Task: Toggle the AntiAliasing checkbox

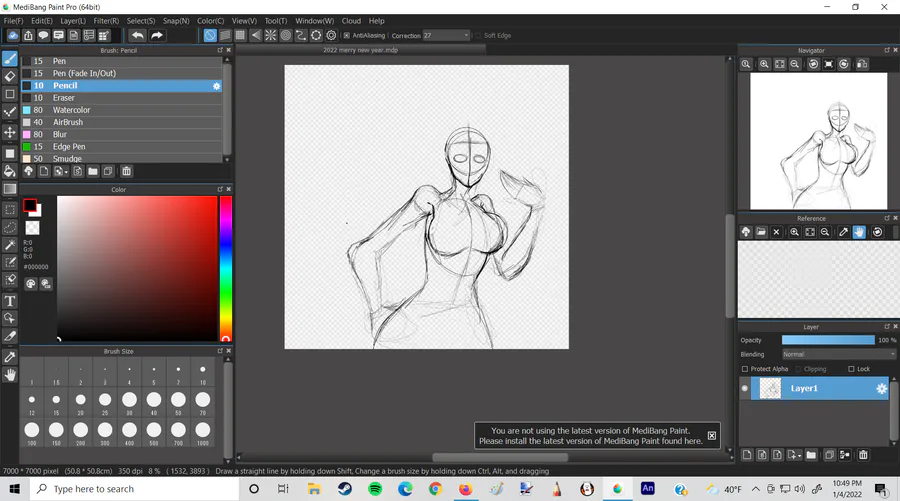Action: pos(346,36)
